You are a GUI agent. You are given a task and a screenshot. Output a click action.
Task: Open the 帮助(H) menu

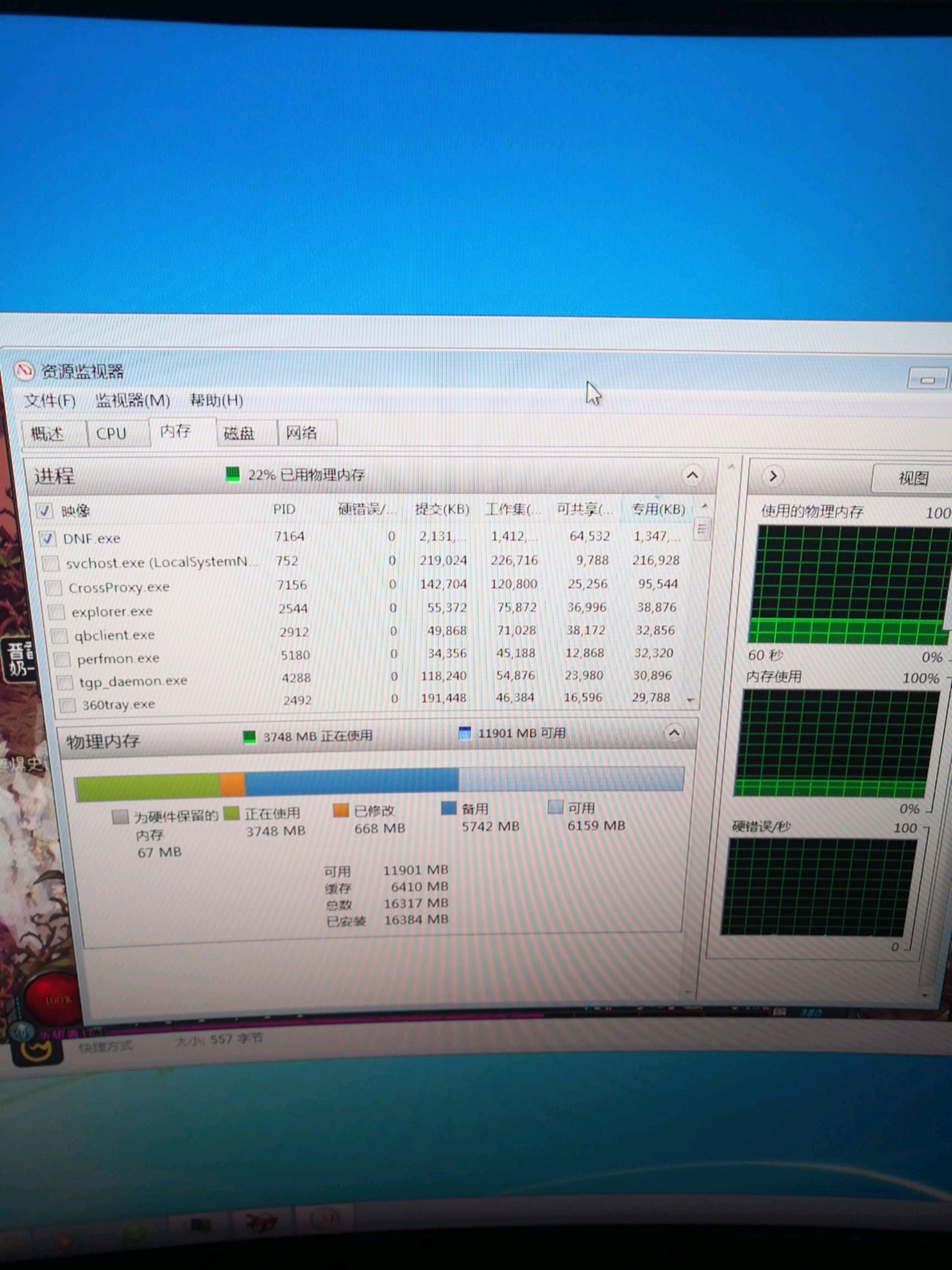[x=217, y=400]
